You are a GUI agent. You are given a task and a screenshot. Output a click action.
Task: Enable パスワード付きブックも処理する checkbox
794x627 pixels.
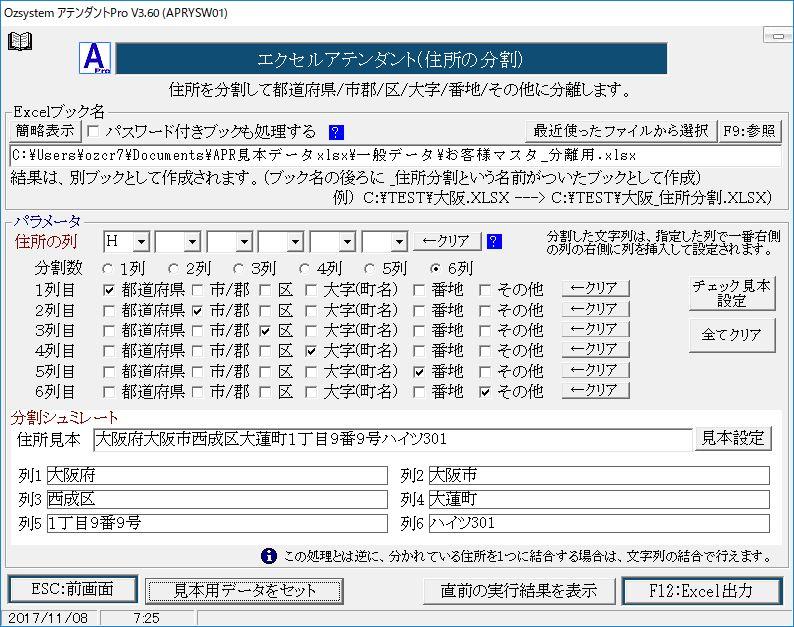point(93,131)
